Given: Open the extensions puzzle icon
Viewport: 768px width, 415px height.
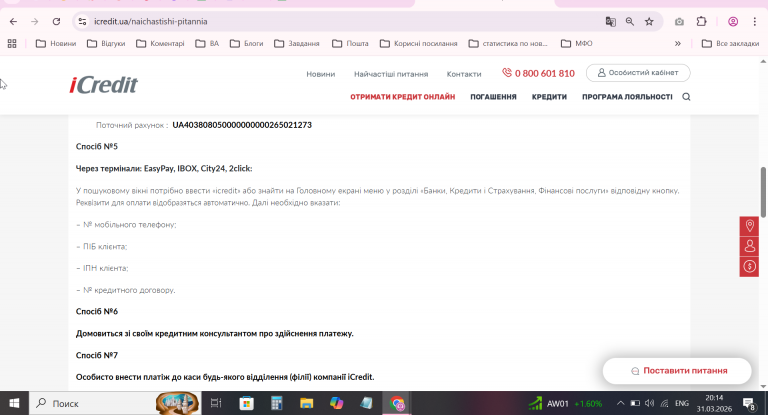Looking at the screenshot, I should (x=701, y=22).
